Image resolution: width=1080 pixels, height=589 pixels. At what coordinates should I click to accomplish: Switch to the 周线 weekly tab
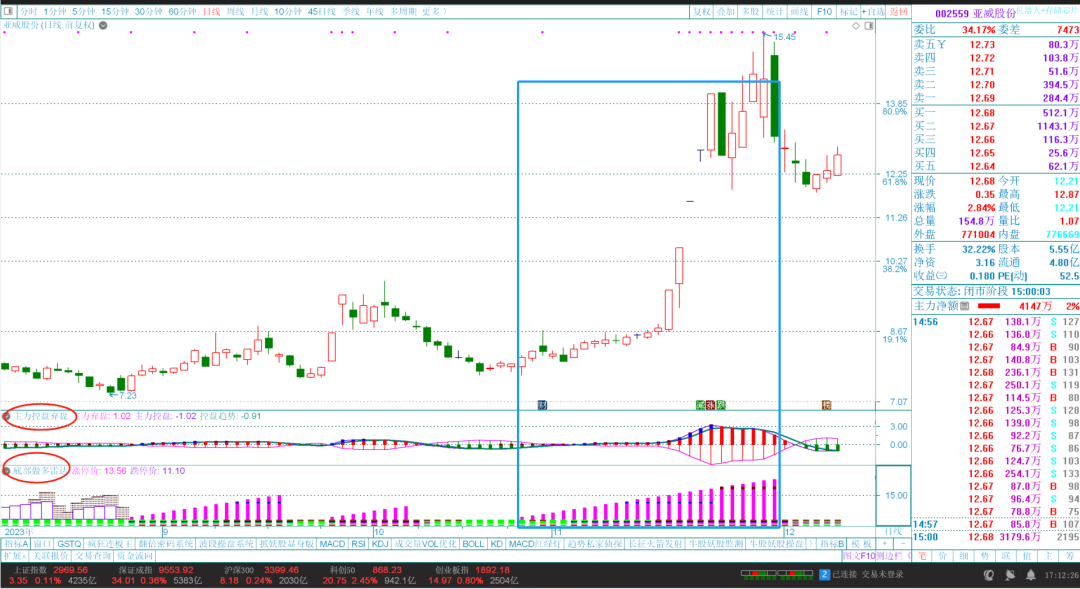tap(236, 11)
